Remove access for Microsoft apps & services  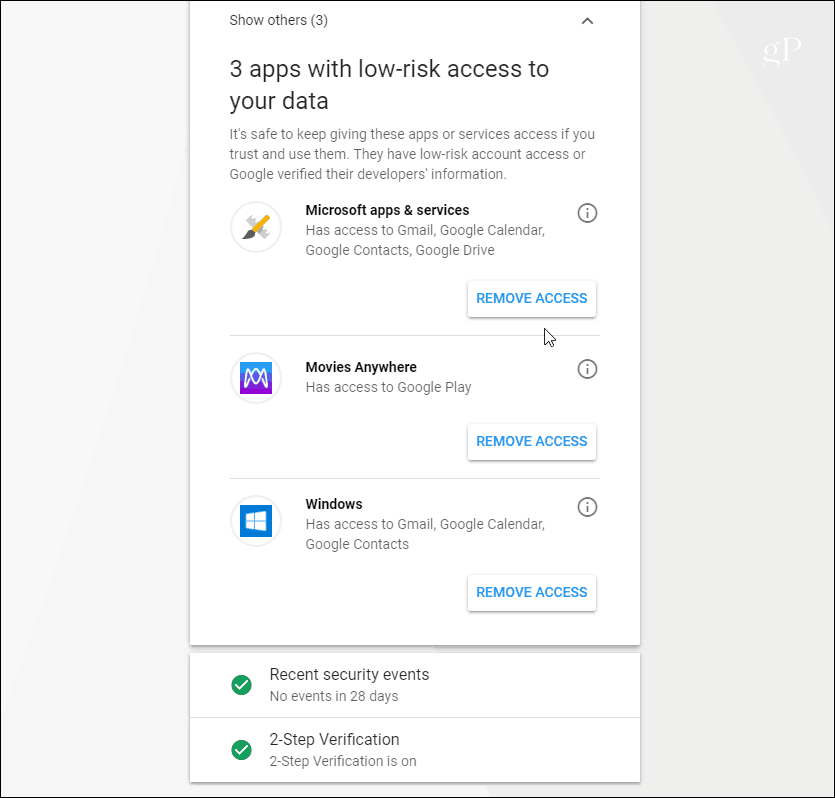click(531, 299)
